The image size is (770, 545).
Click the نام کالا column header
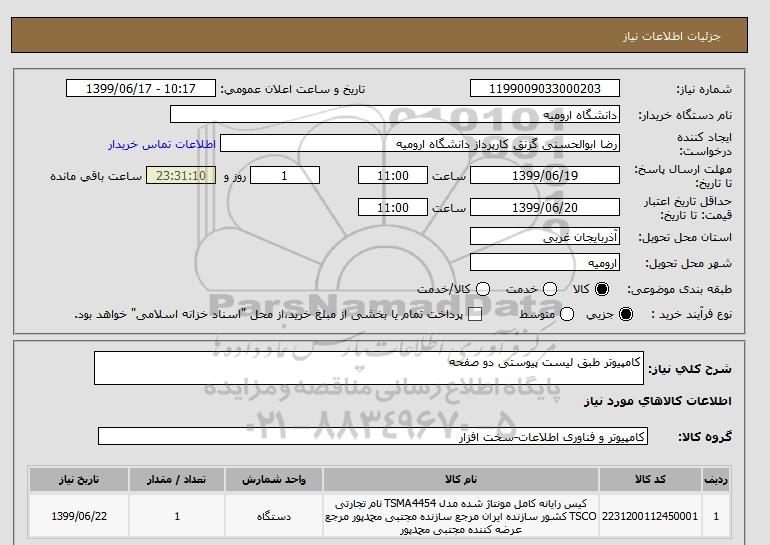(x=461, y=479)
